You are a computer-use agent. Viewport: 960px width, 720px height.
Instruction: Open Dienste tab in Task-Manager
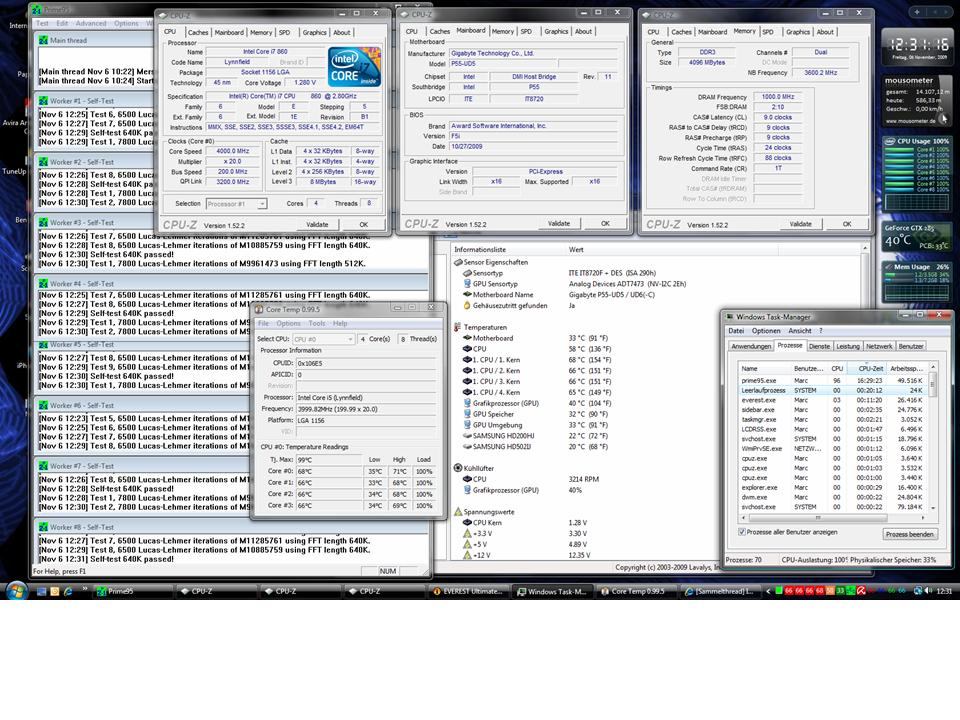tap(819, 346)
